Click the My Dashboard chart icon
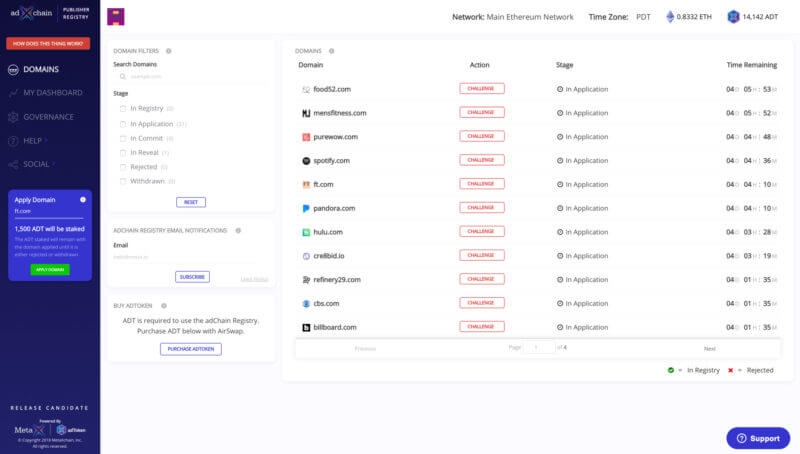Viewport: 800px width, 454px height. point(13,93)
